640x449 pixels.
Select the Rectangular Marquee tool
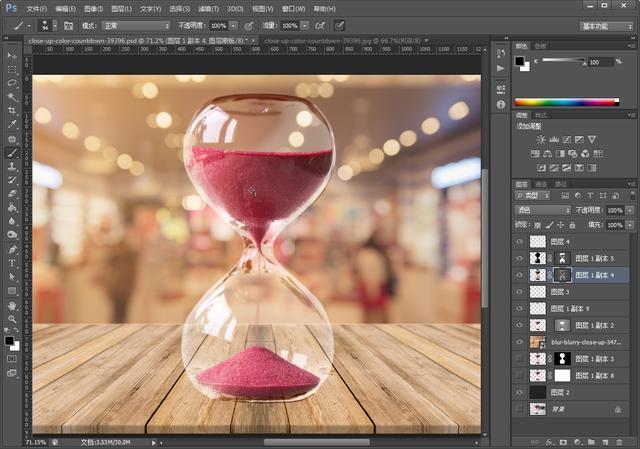point(12,69)
